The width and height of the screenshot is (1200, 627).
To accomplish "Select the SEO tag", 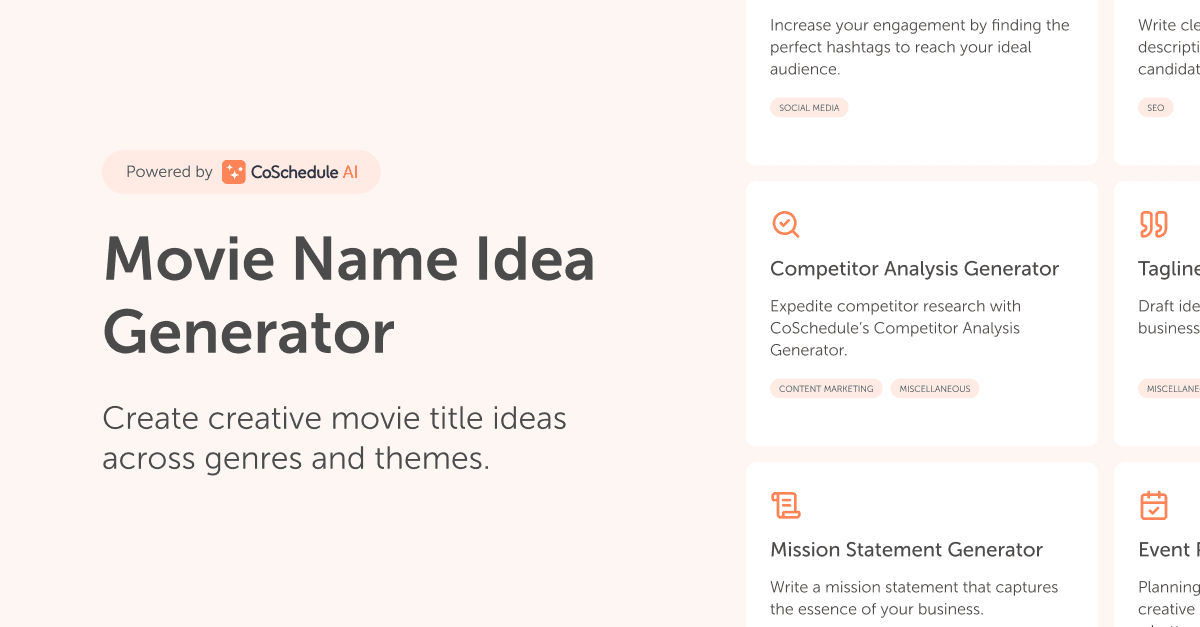I will point(1156,108).
